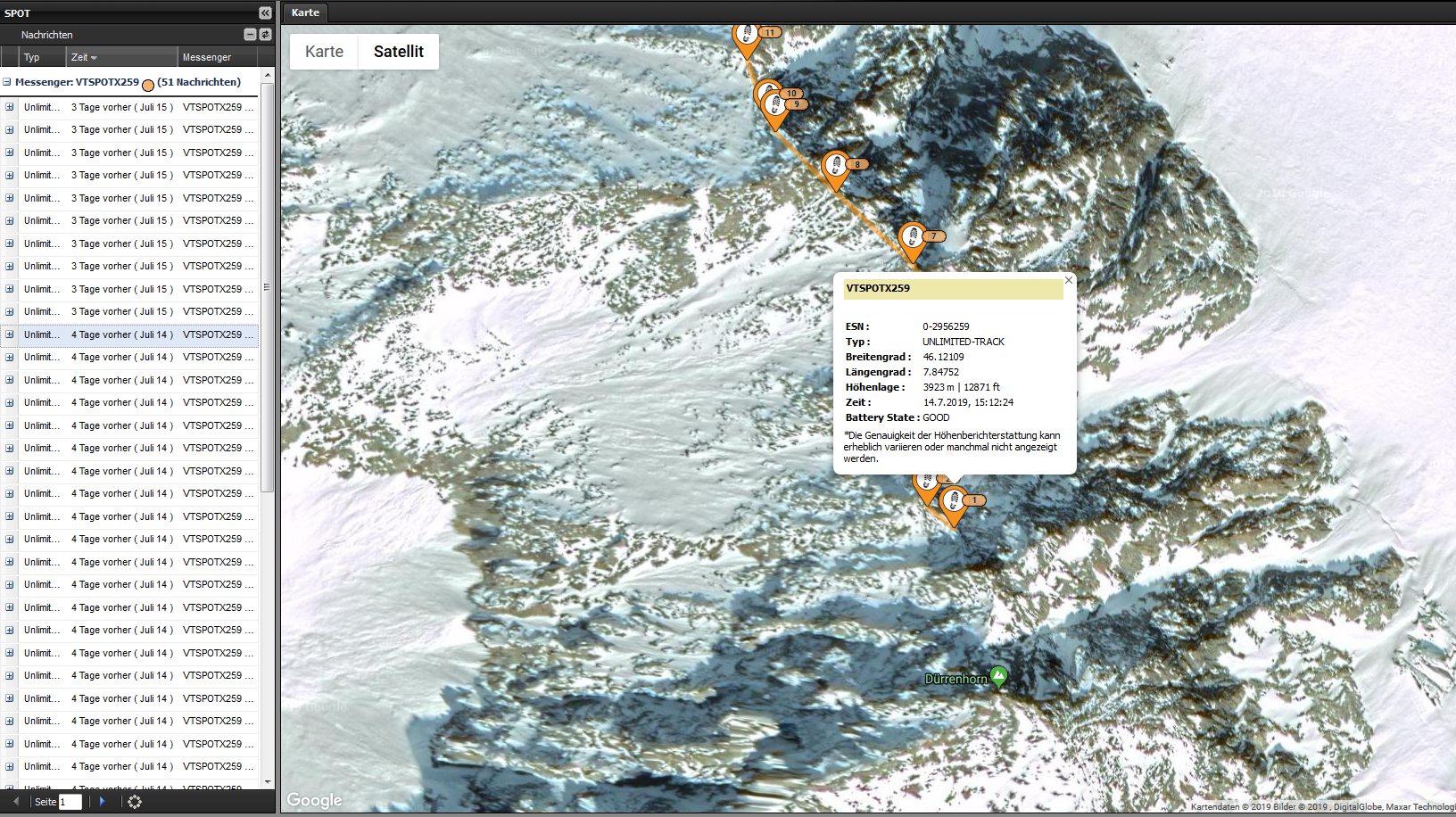1456x817 pixels.
Task: Click the SPOT panel title
Action: pos(17,13)
